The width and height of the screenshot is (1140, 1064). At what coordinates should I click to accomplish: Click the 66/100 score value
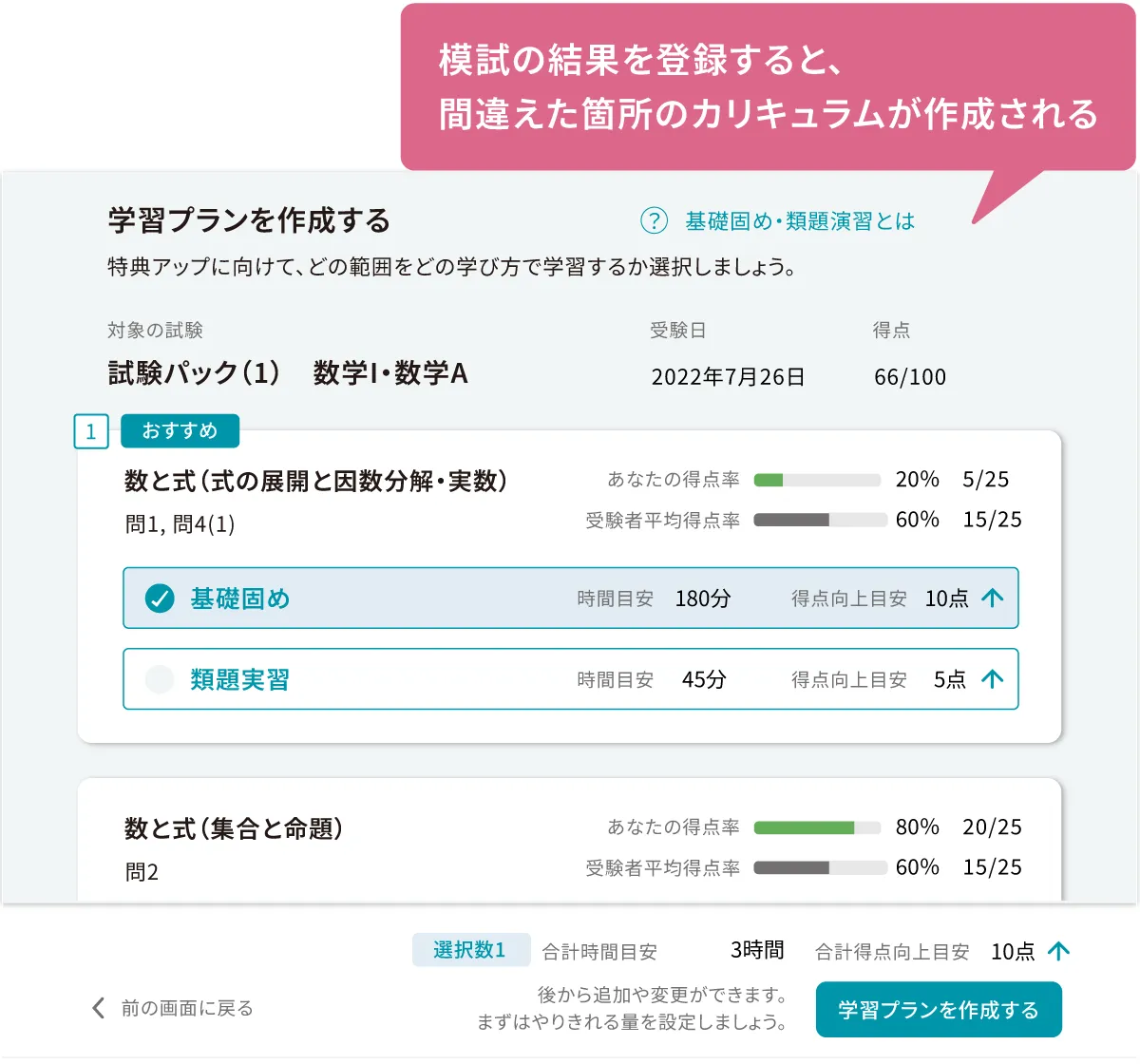[912, 376]
